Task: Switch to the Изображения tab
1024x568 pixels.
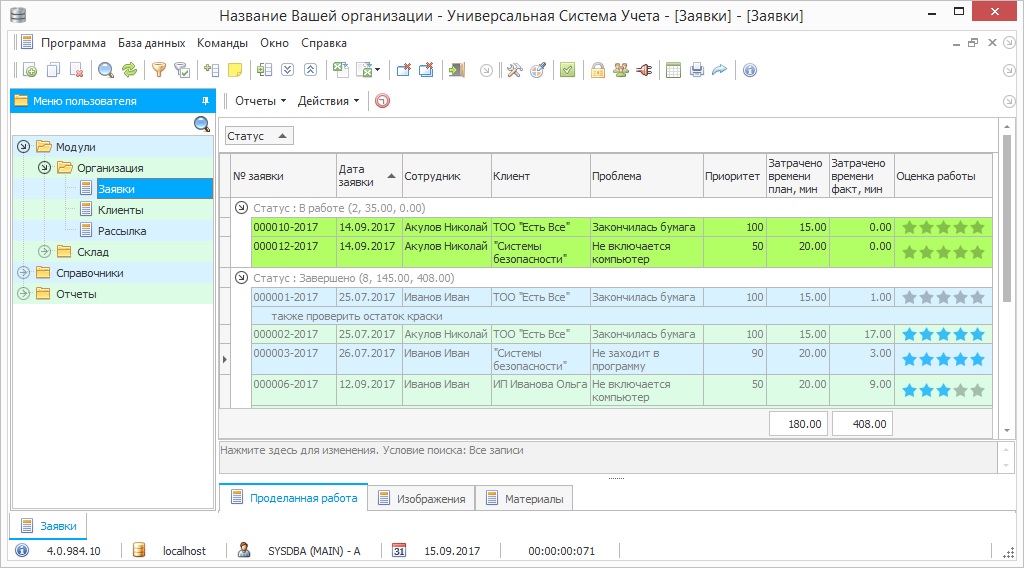Action: pos(421,499)
